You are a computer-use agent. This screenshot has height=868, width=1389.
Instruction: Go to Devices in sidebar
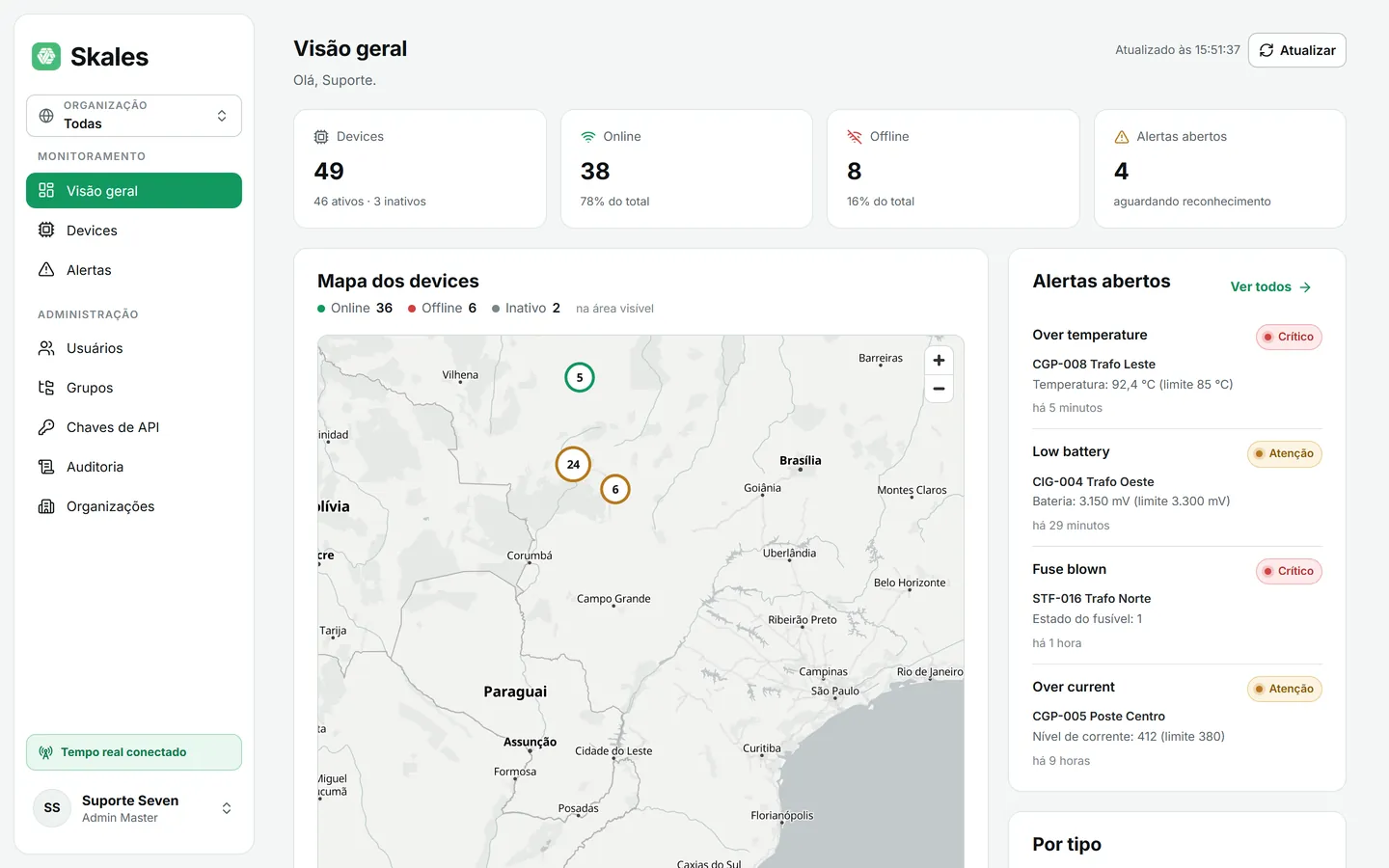click(x=134, y=231)
